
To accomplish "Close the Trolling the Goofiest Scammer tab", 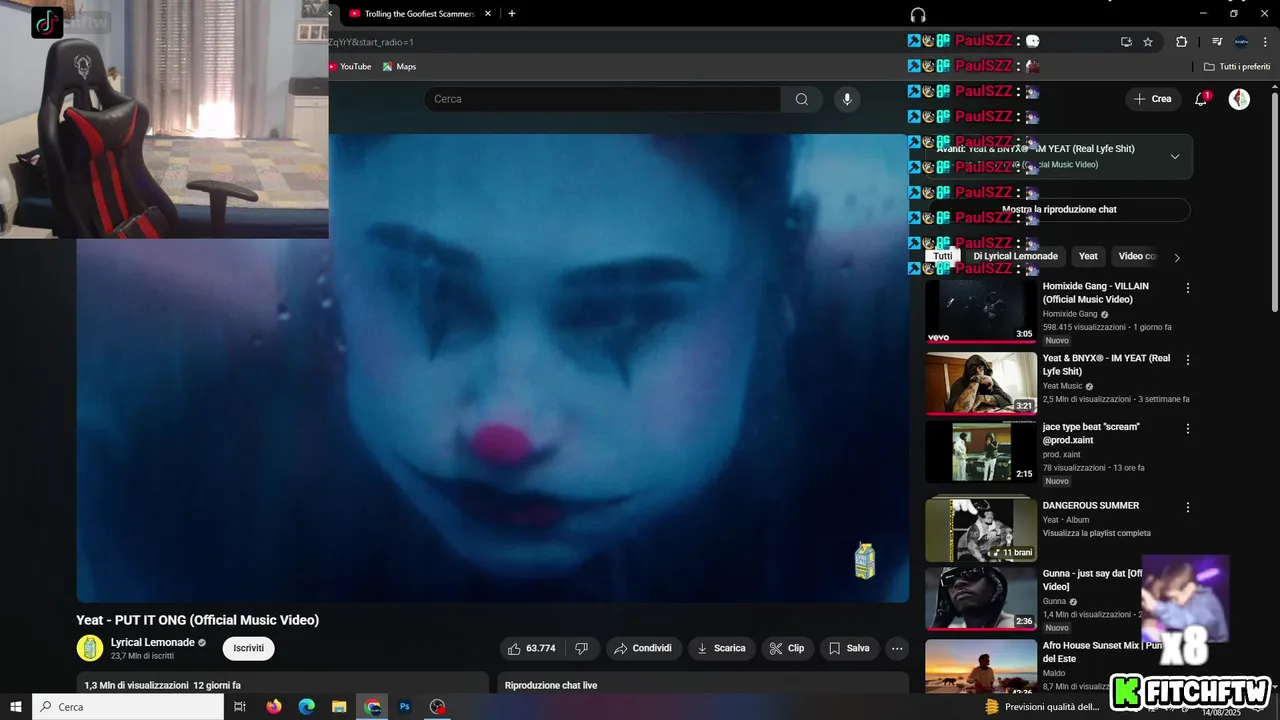I will [488, 14].
